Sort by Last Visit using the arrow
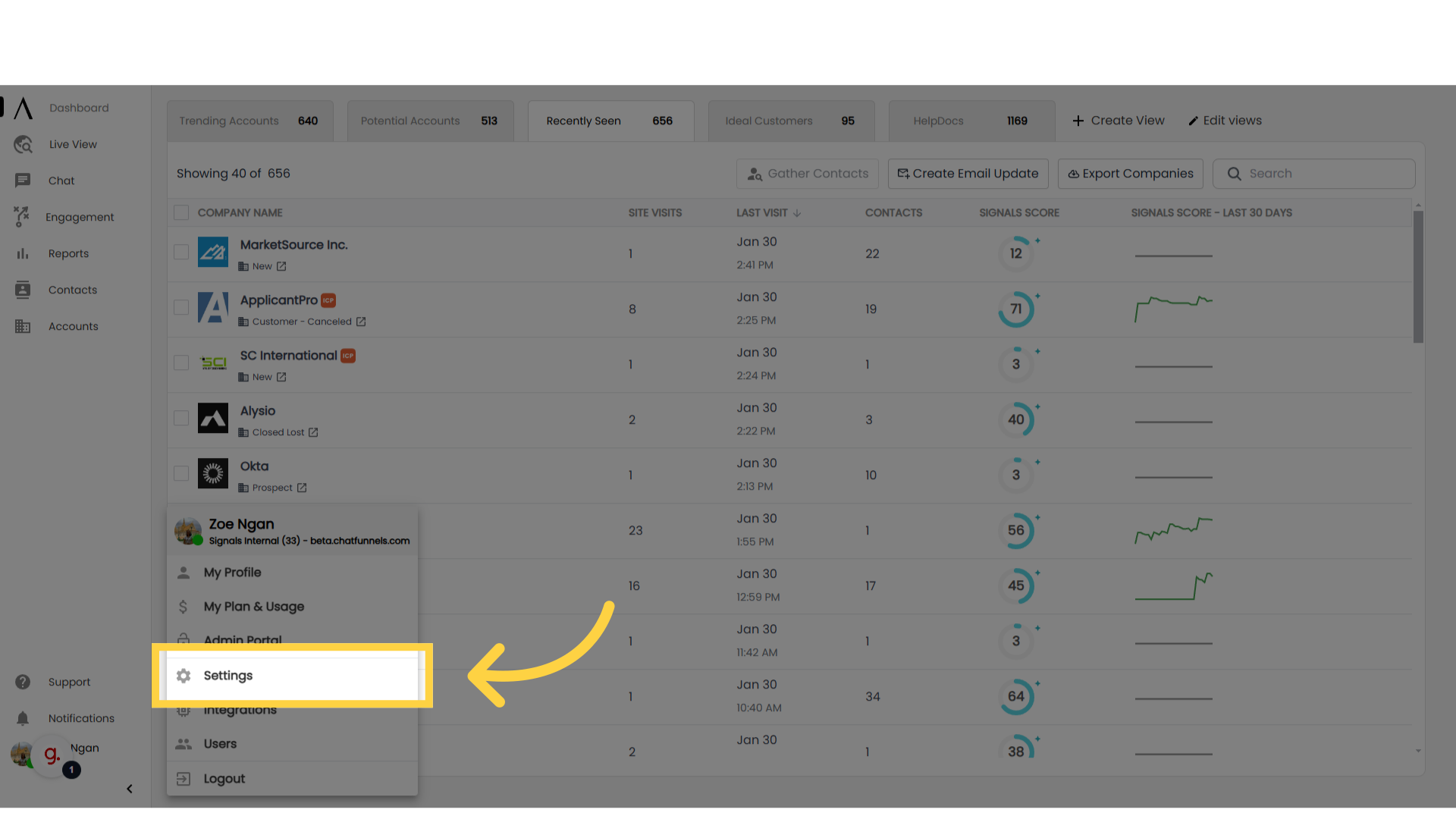The width and height of the screenshot is (1456, 819). [797, 213]
